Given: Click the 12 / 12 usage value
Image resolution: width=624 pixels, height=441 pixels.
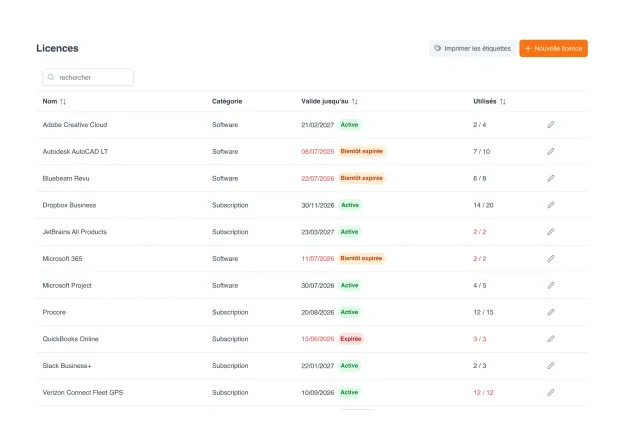Looking at the screenshot, I should click(x=483, y=392).
